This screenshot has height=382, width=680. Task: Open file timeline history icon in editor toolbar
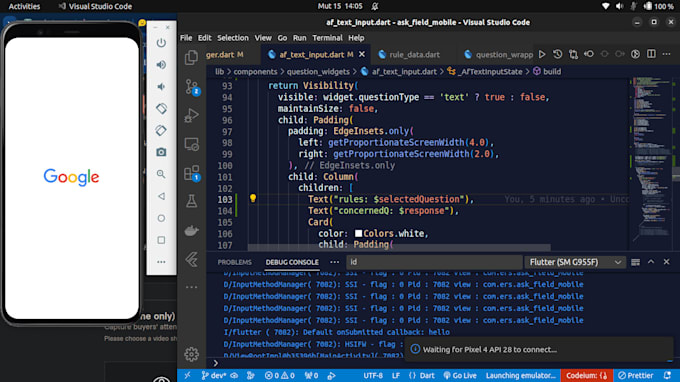558,54
